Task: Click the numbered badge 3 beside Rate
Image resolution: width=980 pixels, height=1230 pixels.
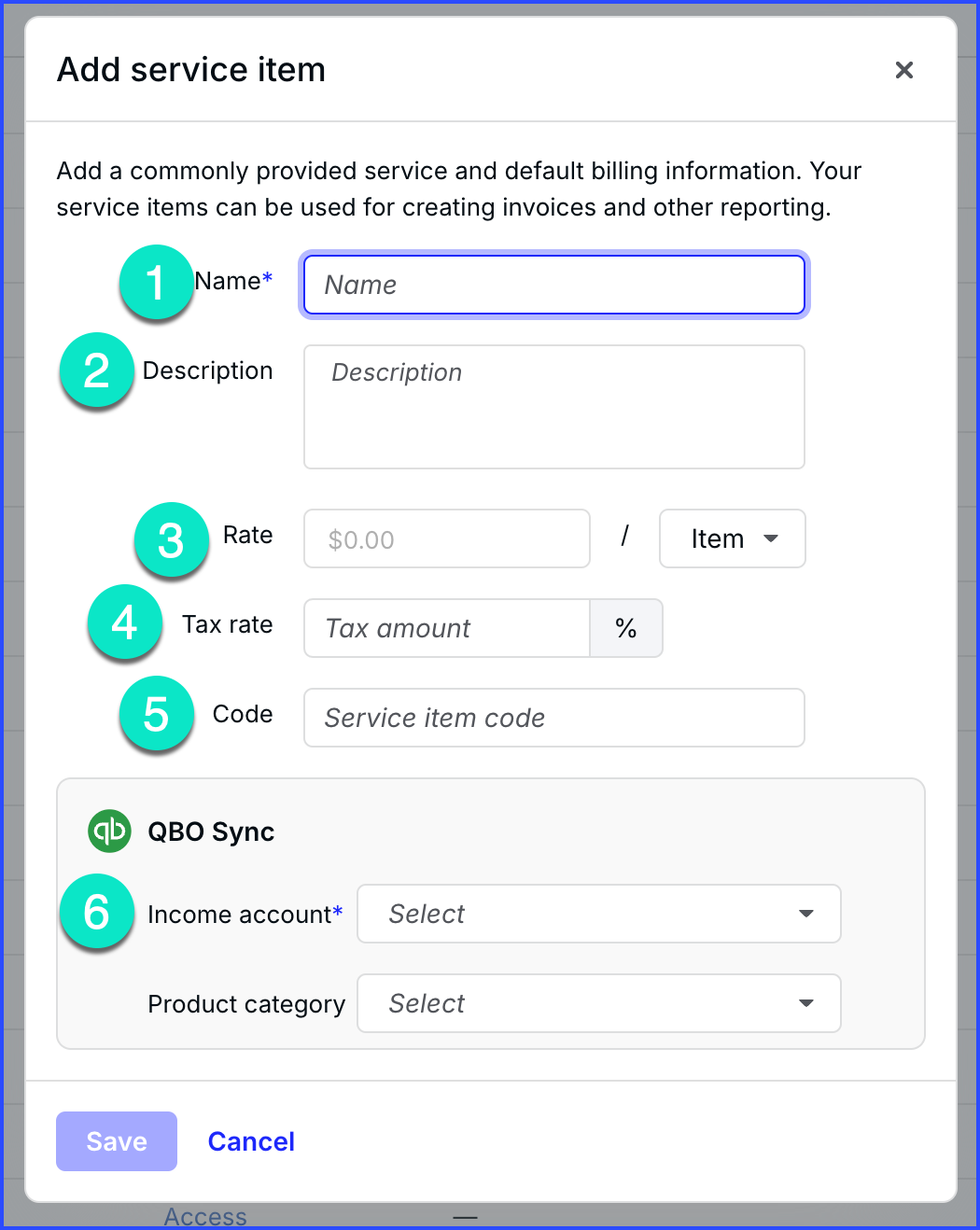Action: click(171, 540)
